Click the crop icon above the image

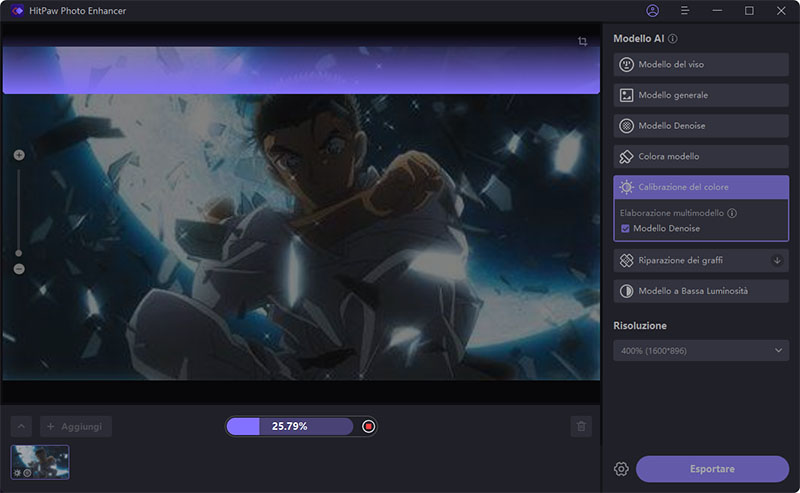tap(582, 42)
